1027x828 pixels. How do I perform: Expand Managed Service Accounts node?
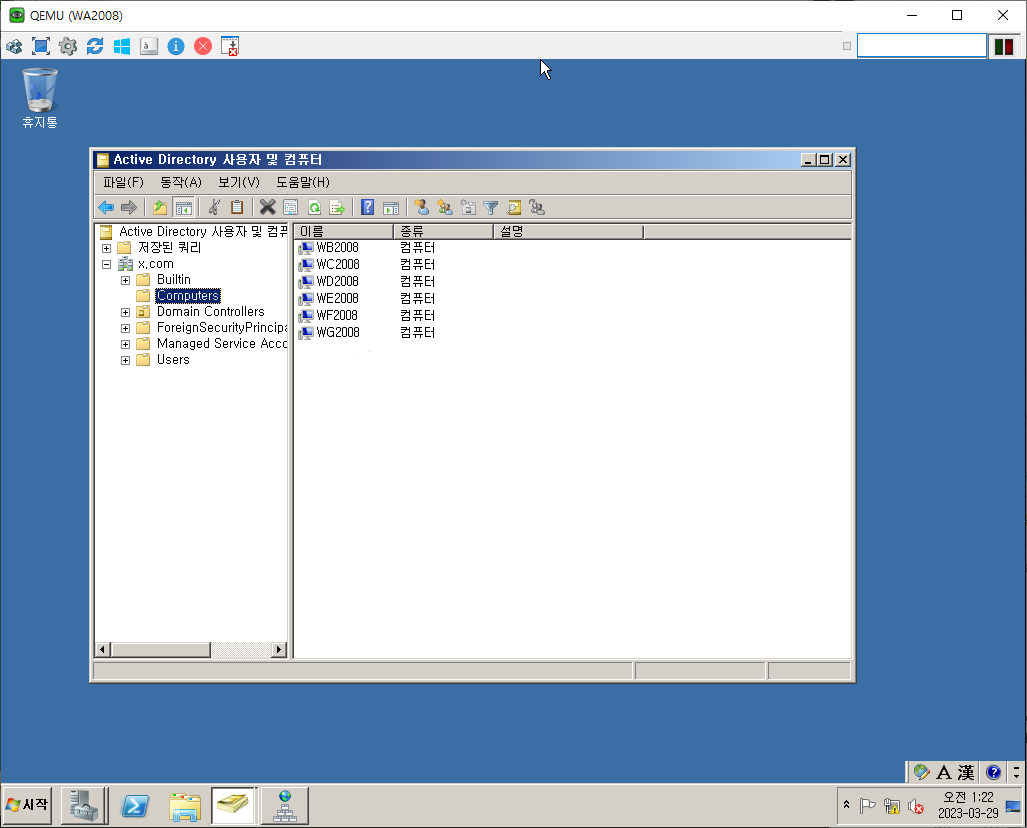[x=125, y=344]
